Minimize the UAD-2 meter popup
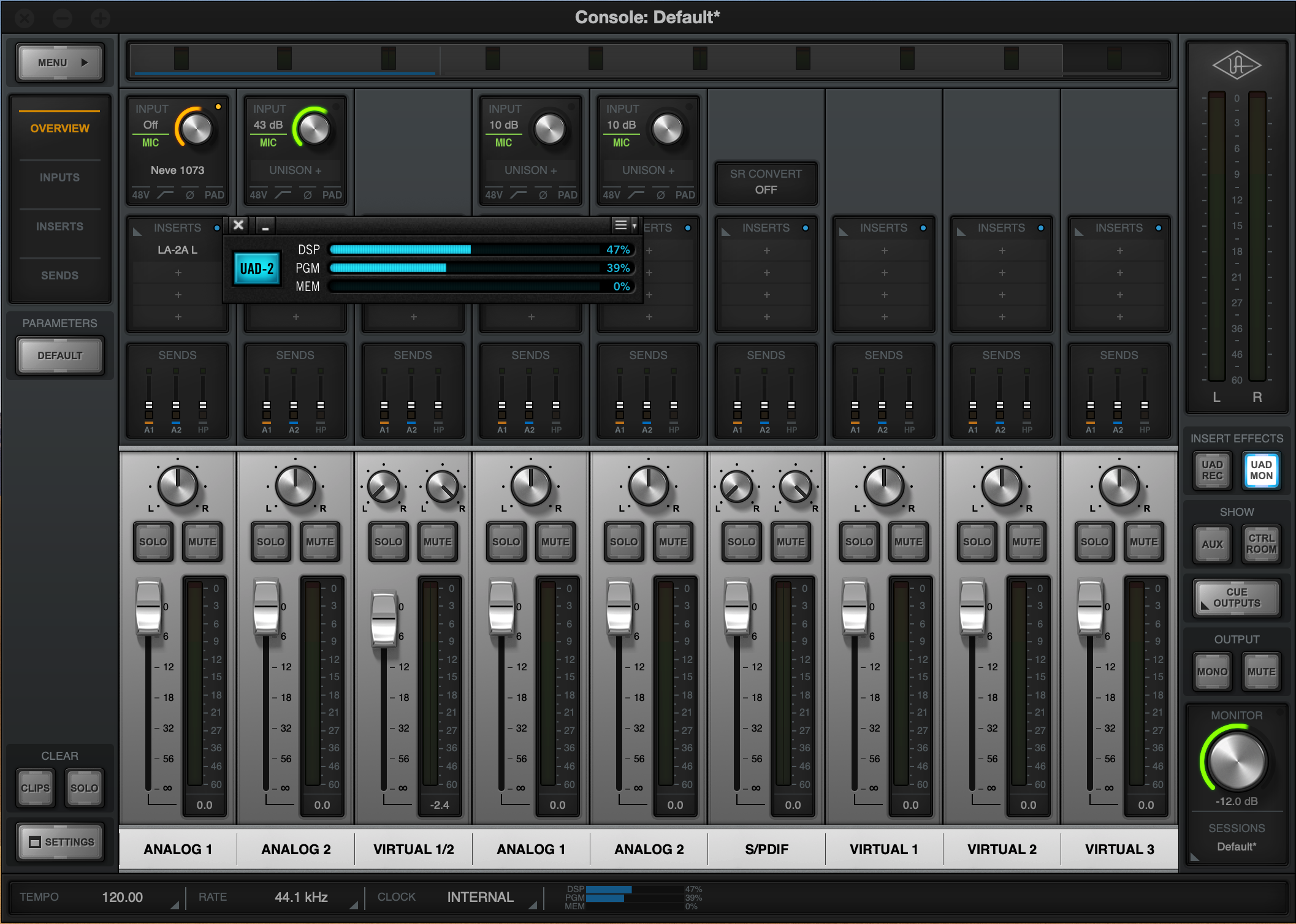 [265, 225]
